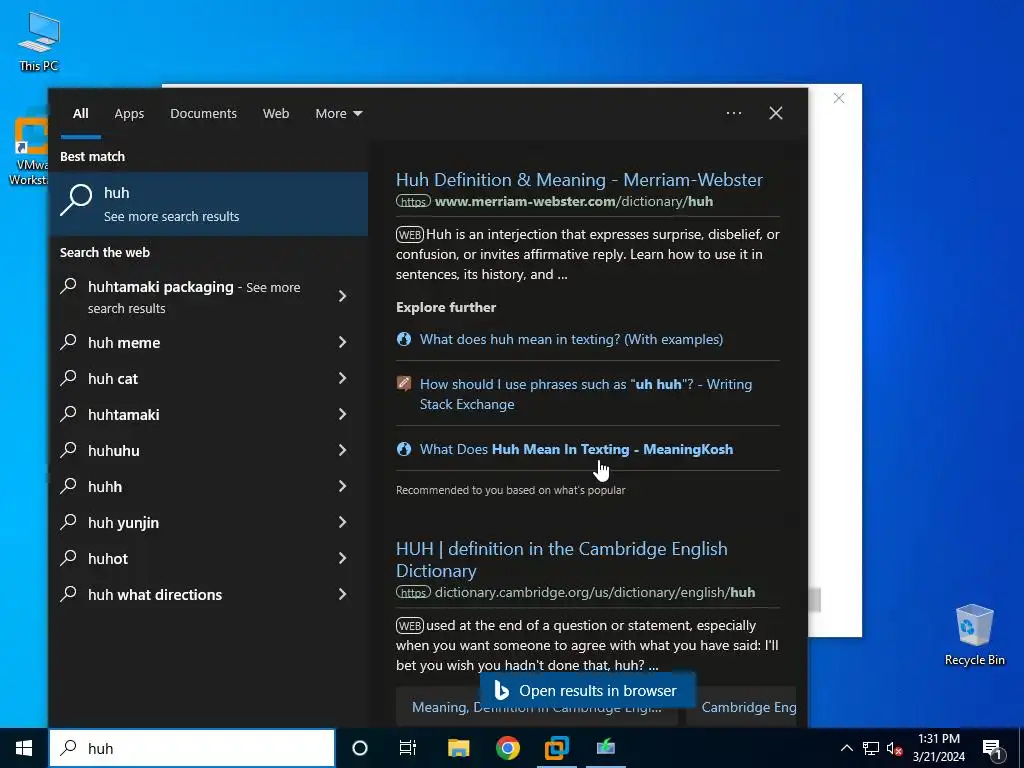Open Task View from the taskbar
The width and height of the screenshot is (1024, 768).
(408, 748)
